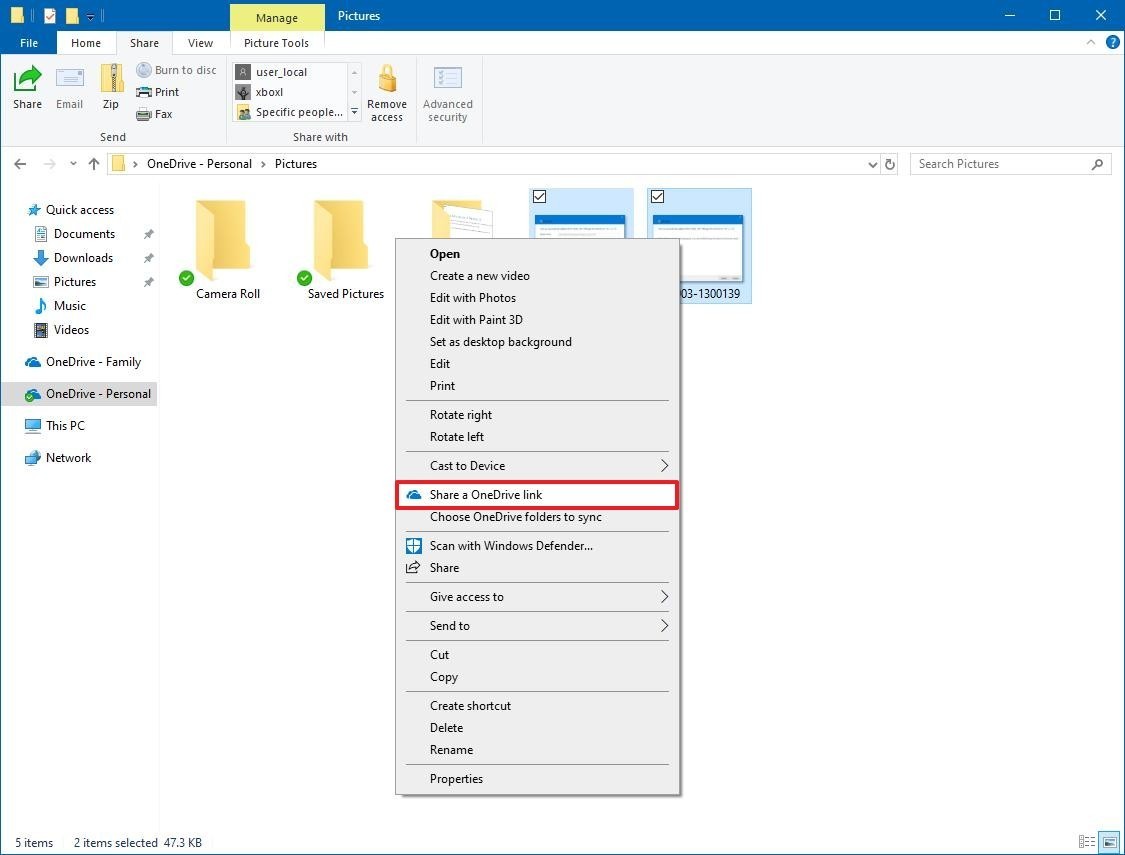Collapse the ribbon with the chevron

1091,42
